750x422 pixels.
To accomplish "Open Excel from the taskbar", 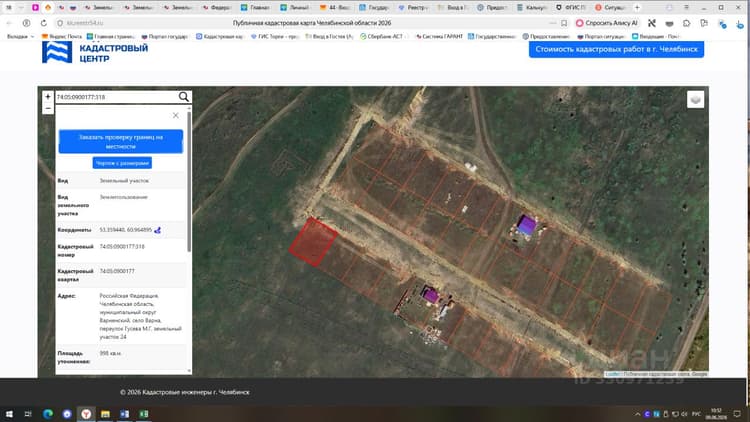I will pyautogui.click(x=143, y=414).
